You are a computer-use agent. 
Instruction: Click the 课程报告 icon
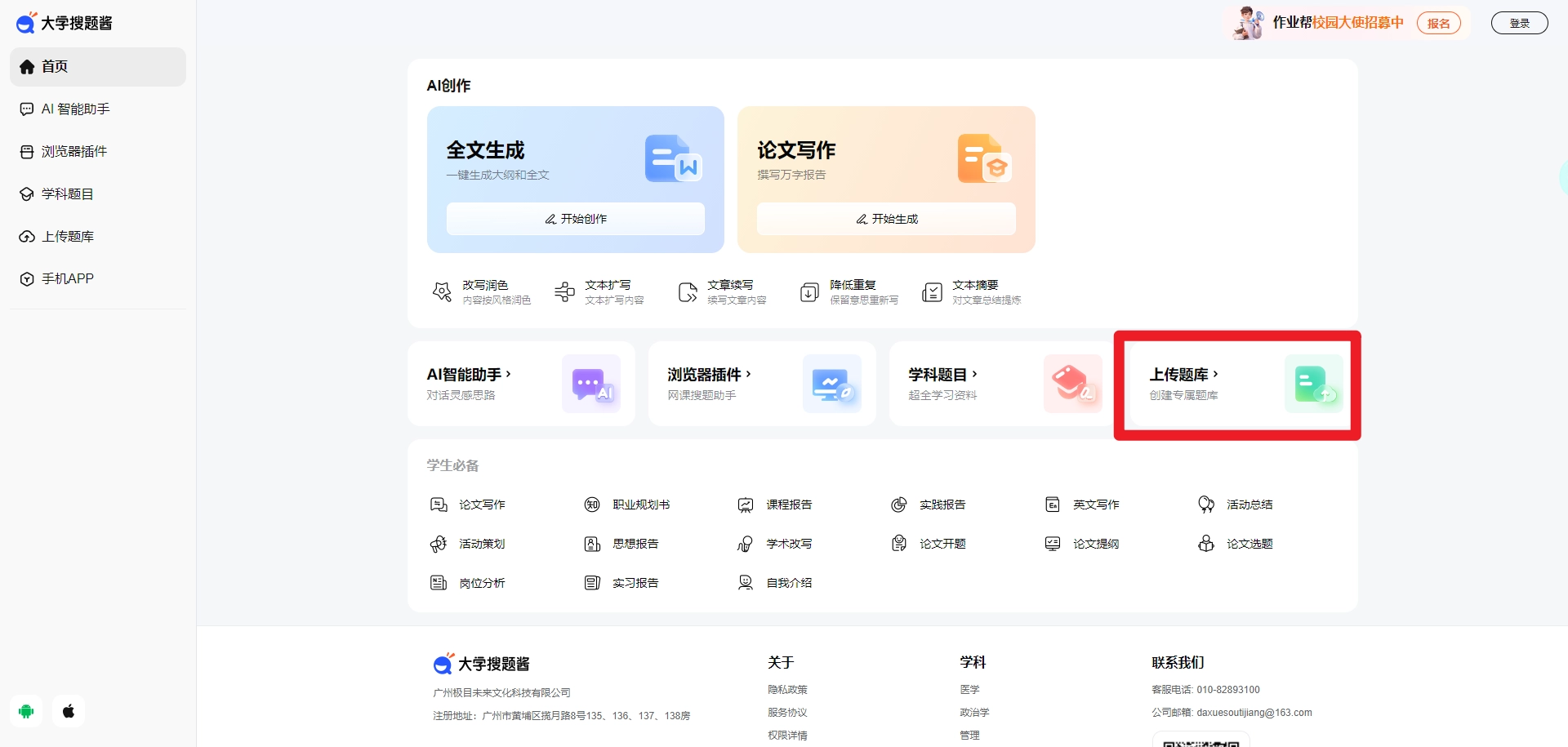(x=745, y=505)
